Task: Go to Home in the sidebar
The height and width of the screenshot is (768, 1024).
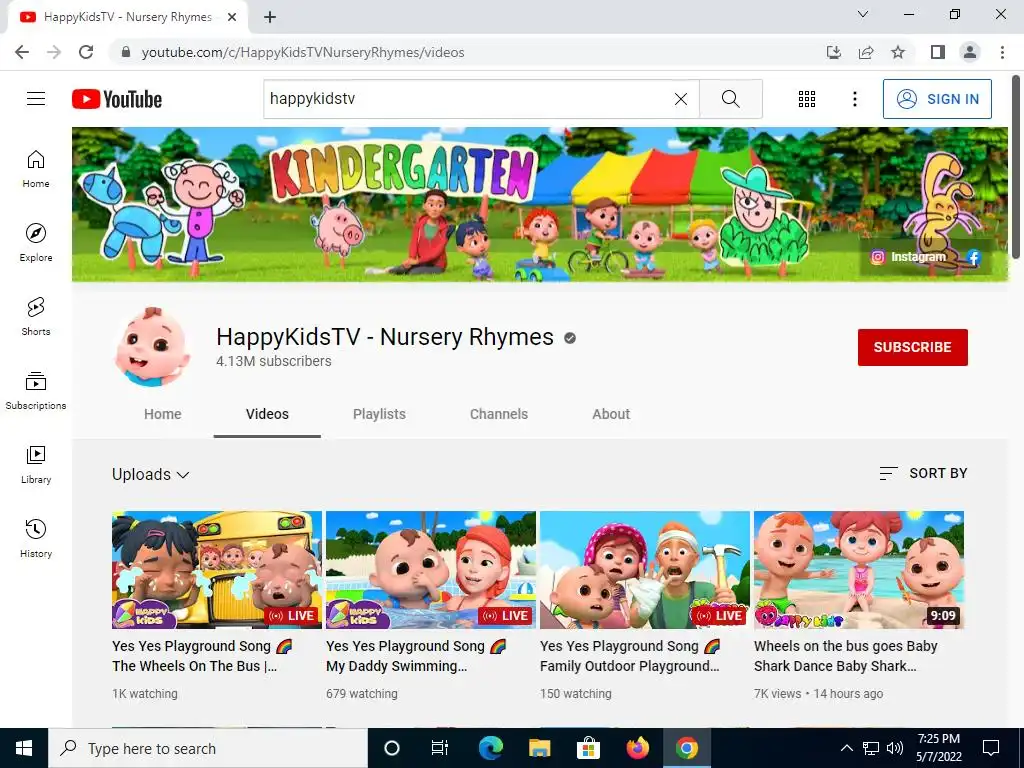Action: 36,168
